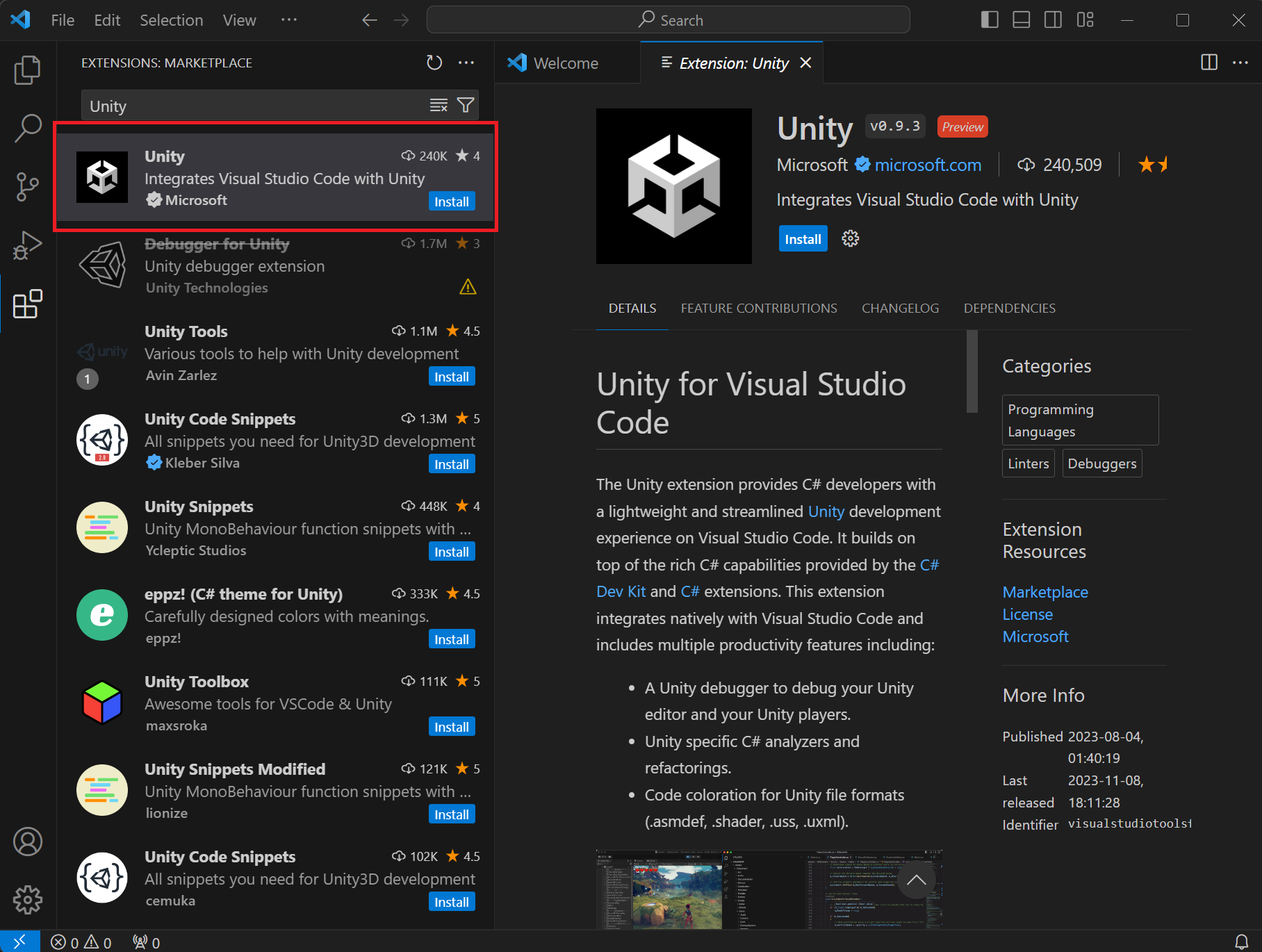Refresh the extensions marketplace list
This screenshot has width=1262, height=952.
pos(434,62)
